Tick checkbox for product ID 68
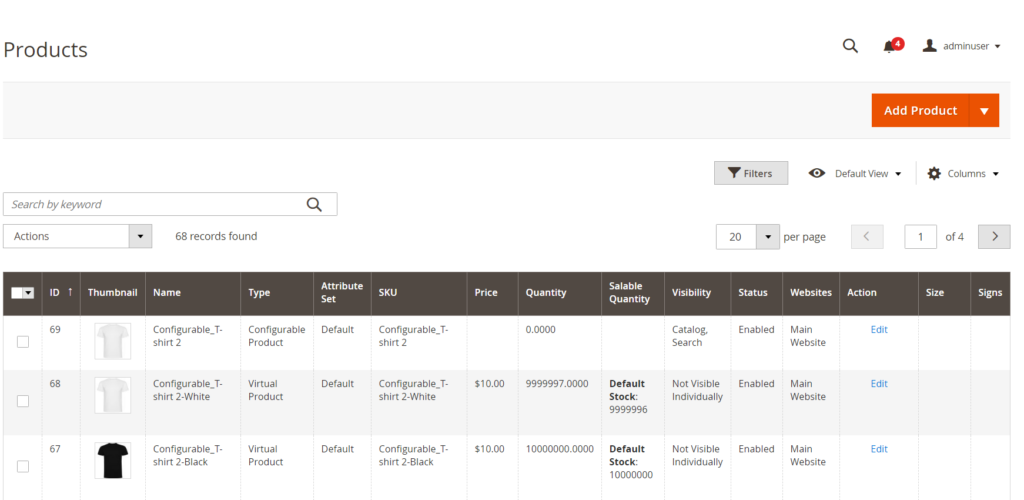 pyautogui.click(x=23, y=401)
